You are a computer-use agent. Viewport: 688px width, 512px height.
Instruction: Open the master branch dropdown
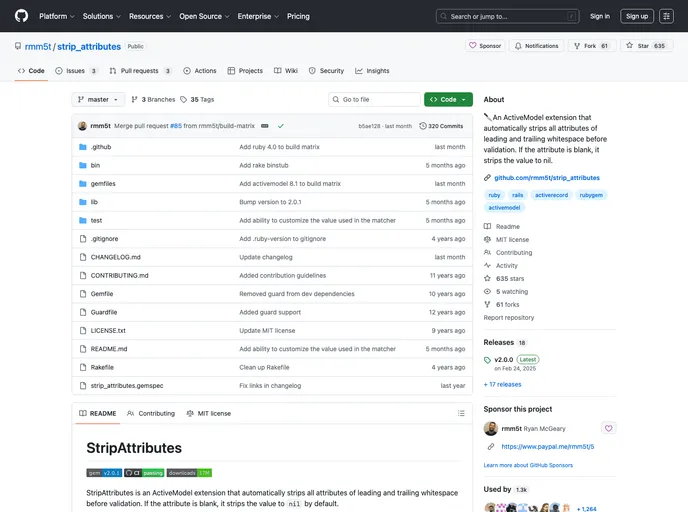tap(98, 100)
